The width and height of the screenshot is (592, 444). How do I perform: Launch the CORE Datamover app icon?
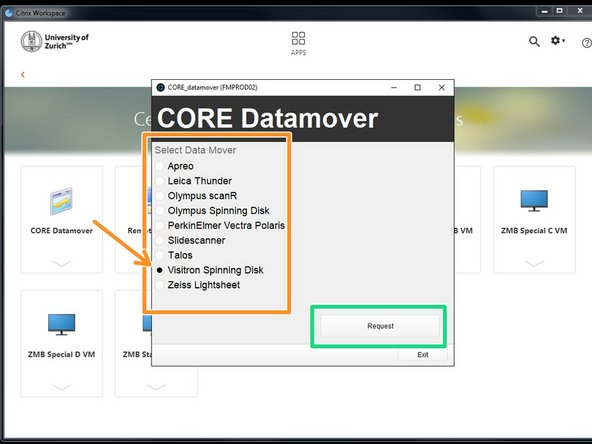point(61,200)
